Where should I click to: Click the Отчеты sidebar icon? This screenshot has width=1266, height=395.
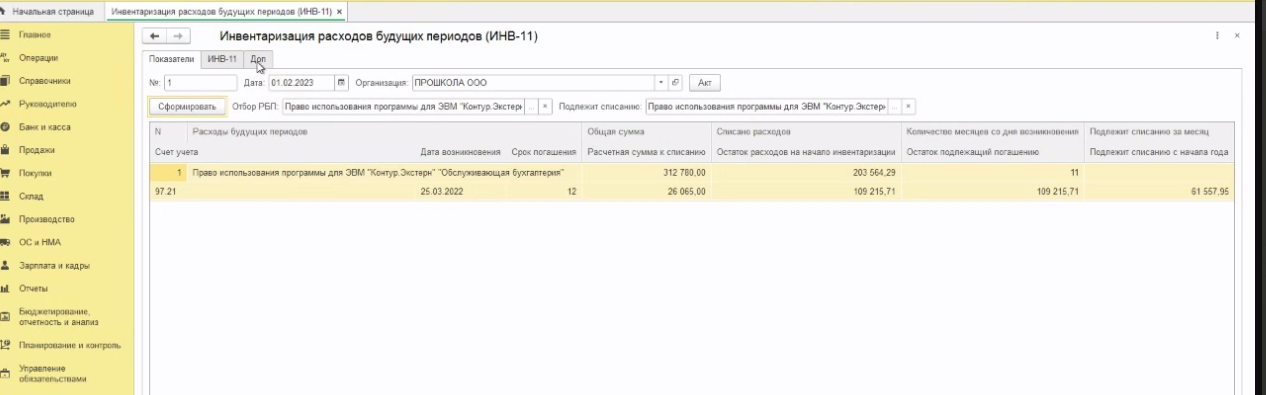click(5, 288)
